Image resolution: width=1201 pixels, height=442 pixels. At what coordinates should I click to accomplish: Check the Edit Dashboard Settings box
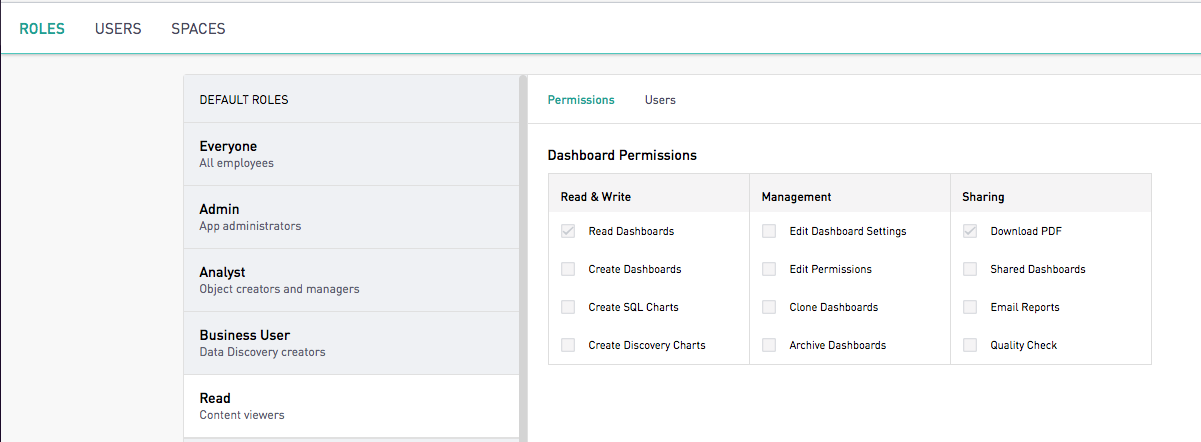(x=769, y=231)
